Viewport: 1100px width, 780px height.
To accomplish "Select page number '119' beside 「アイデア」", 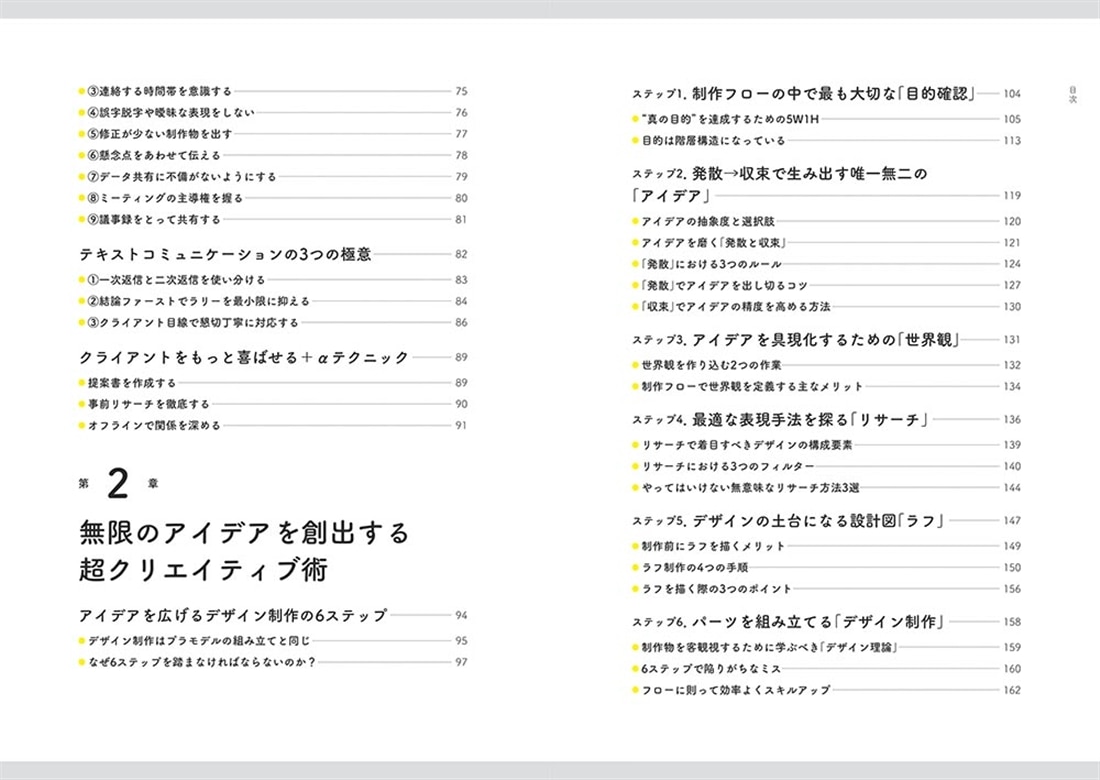I will click(1012, 196).
